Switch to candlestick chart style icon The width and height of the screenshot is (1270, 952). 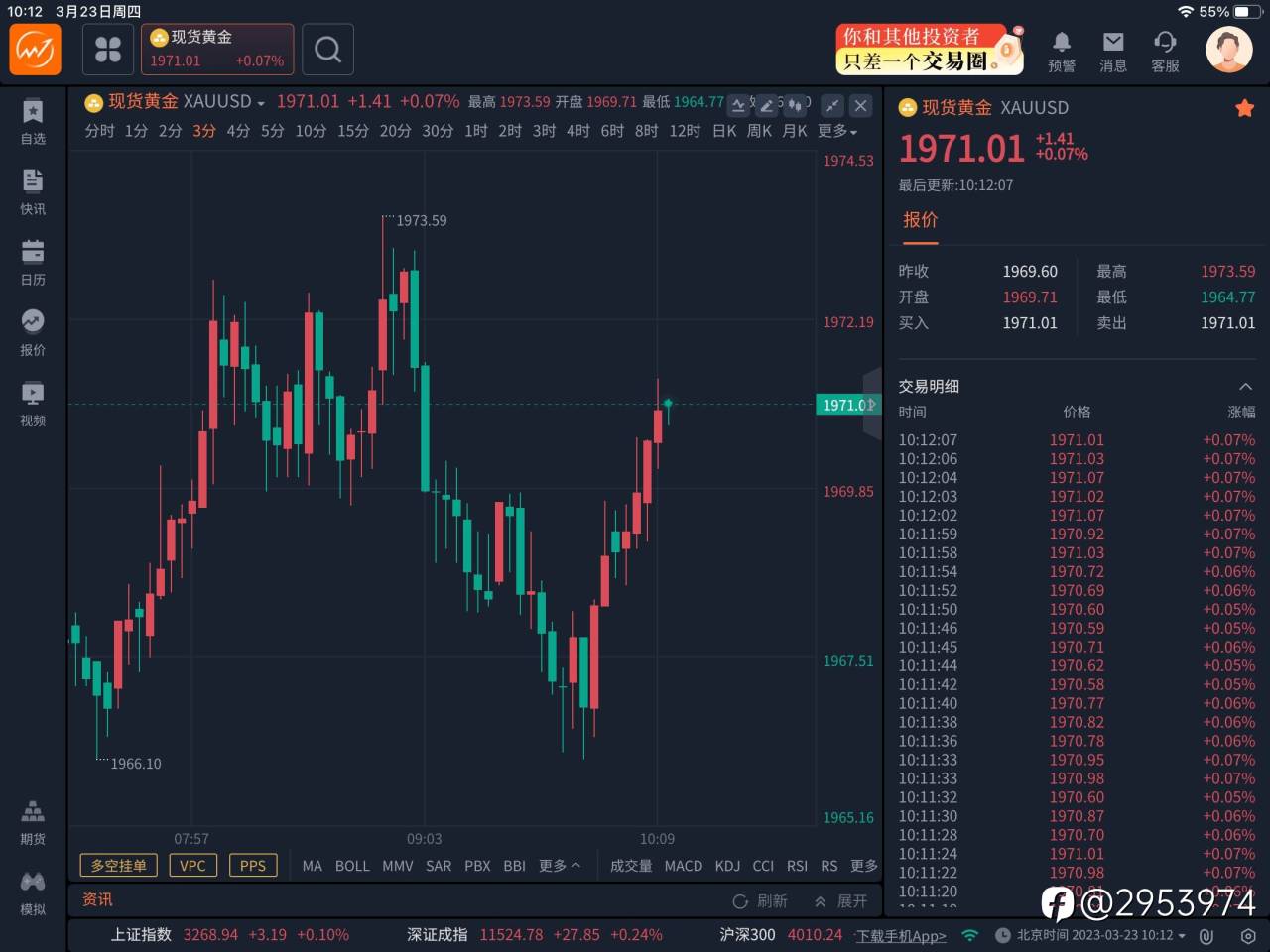[795, 105]
